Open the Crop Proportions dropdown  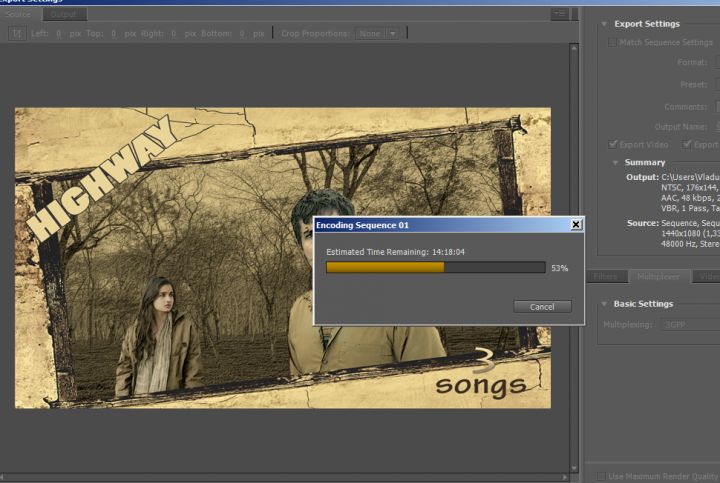tap(377, 34)
